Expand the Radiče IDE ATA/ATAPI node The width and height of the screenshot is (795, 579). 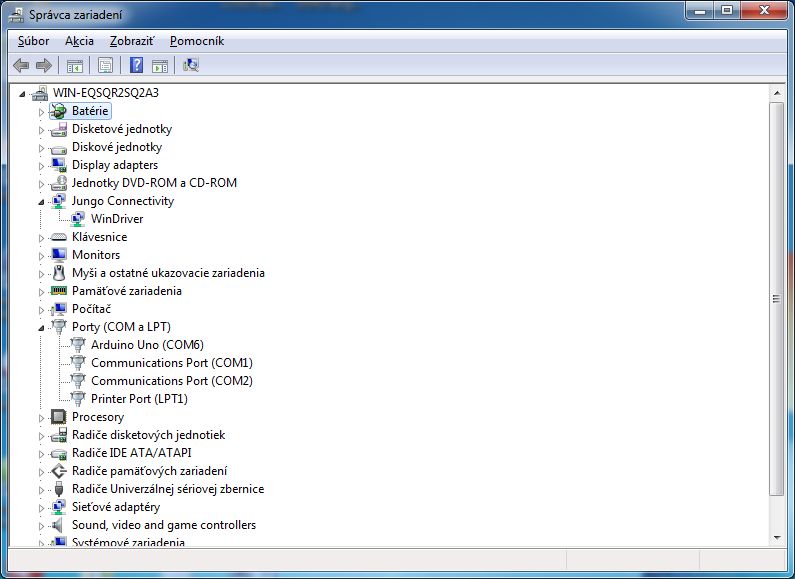click(x=42, y=454)
